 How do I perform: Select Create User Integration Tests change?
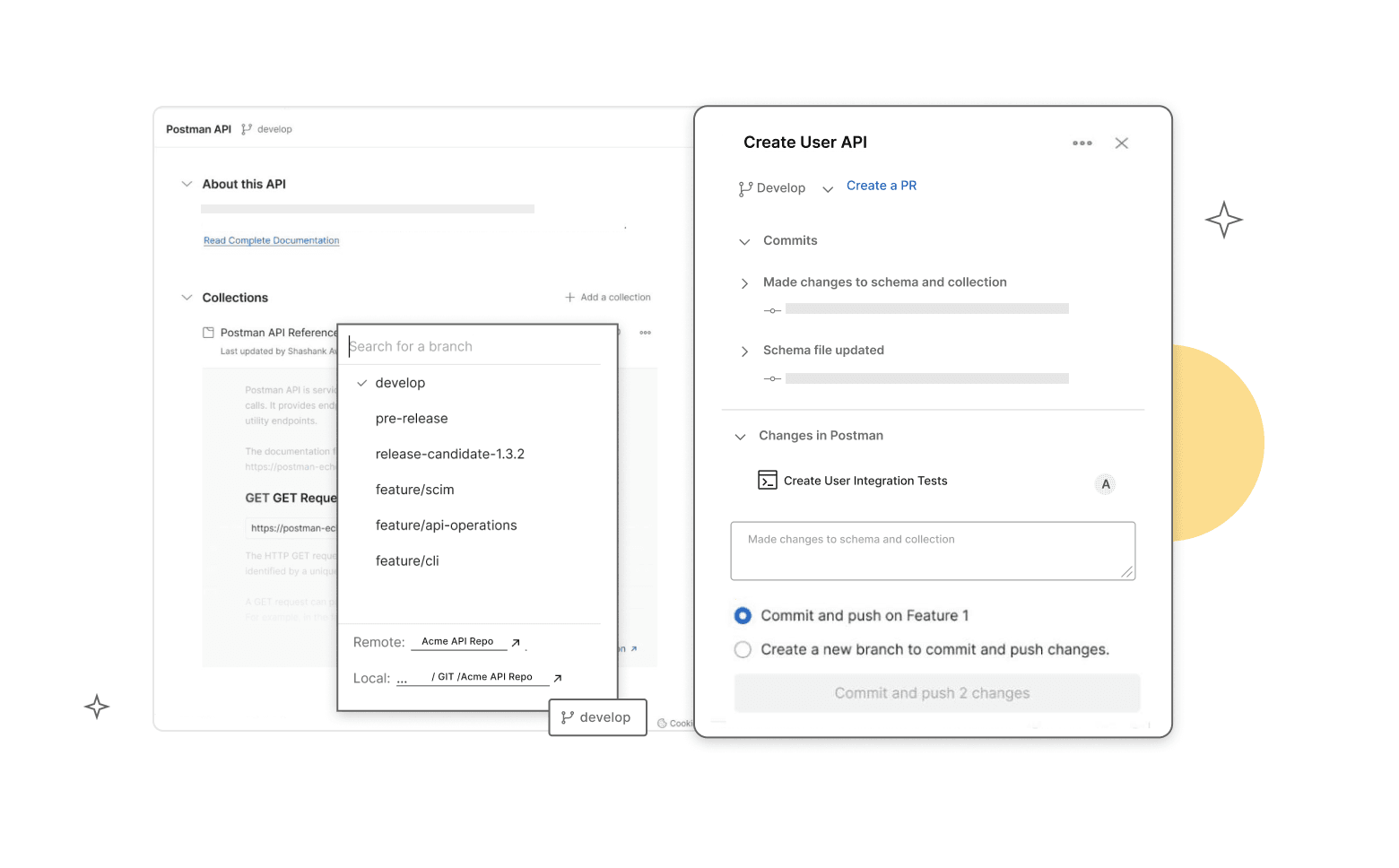(865, 481)
